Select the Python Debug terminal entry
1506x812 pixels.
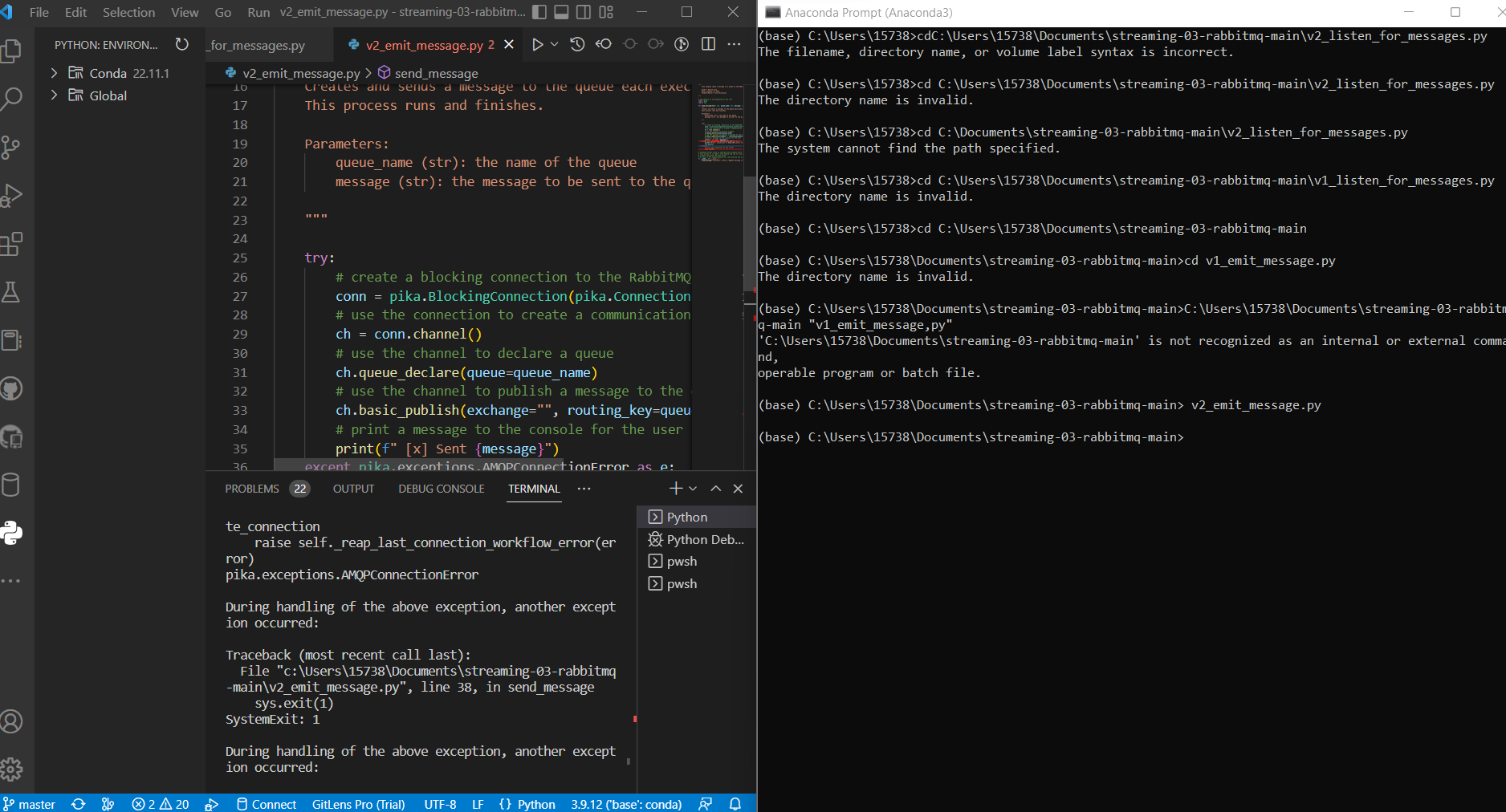(x=697, y=539)
